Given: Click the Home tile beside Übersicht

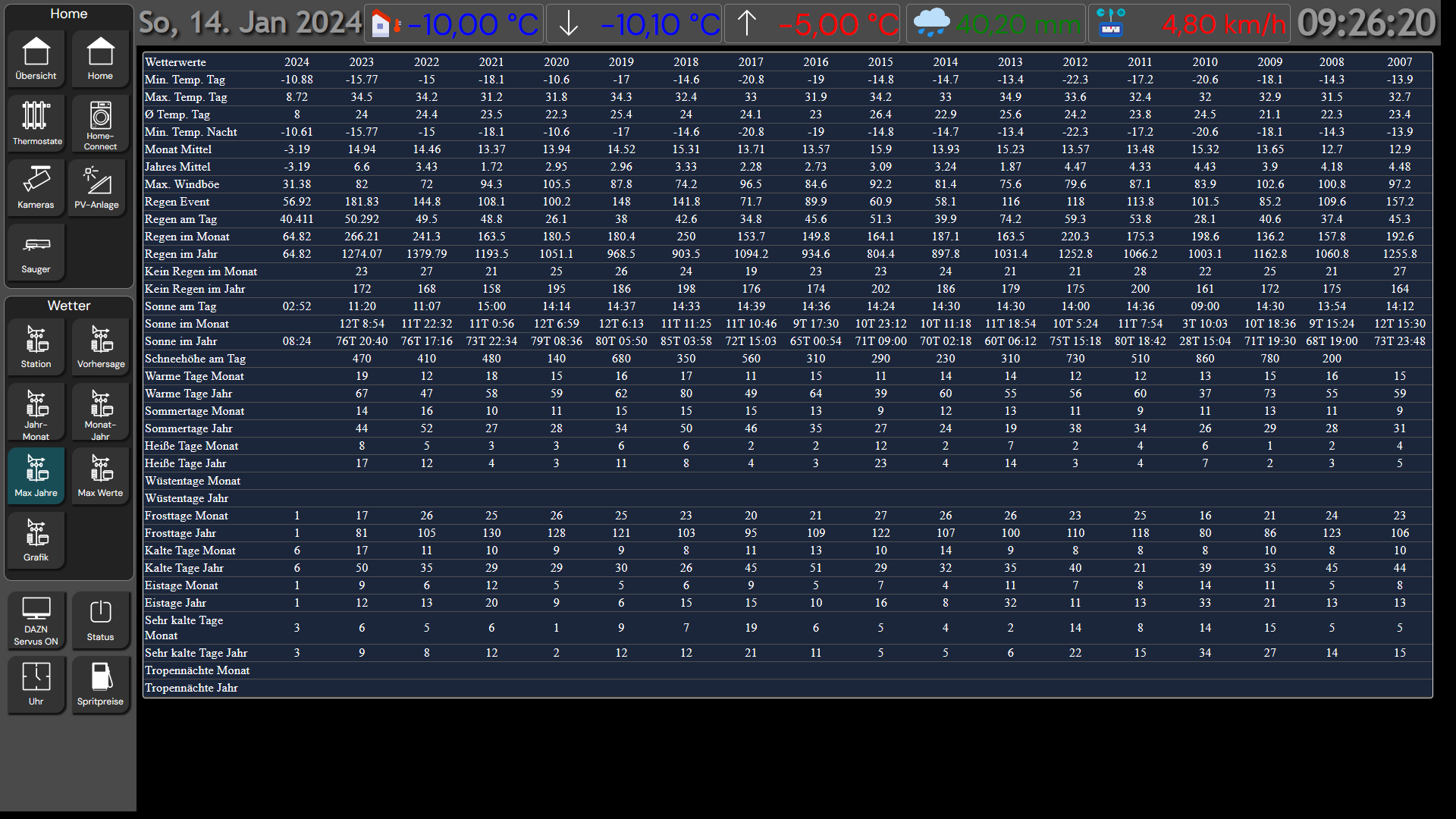Looking at the screenshot, I should tap(100, 58).
